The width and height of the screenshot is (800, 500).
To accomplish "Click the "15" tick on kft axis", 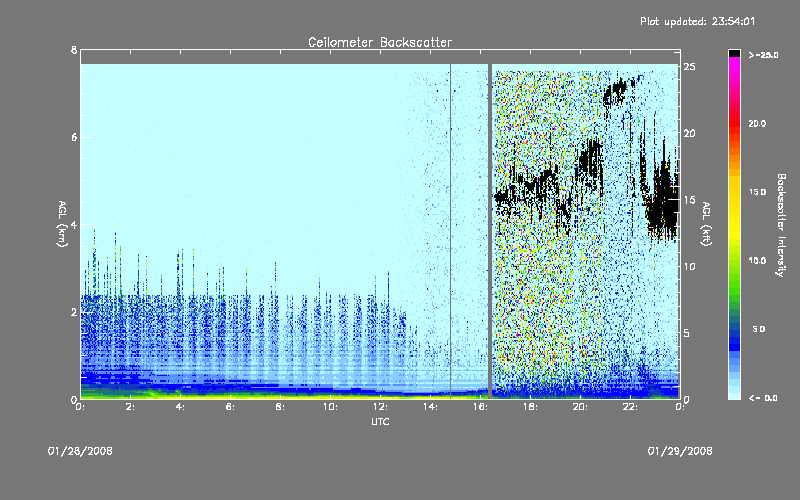I will [690, 200].
